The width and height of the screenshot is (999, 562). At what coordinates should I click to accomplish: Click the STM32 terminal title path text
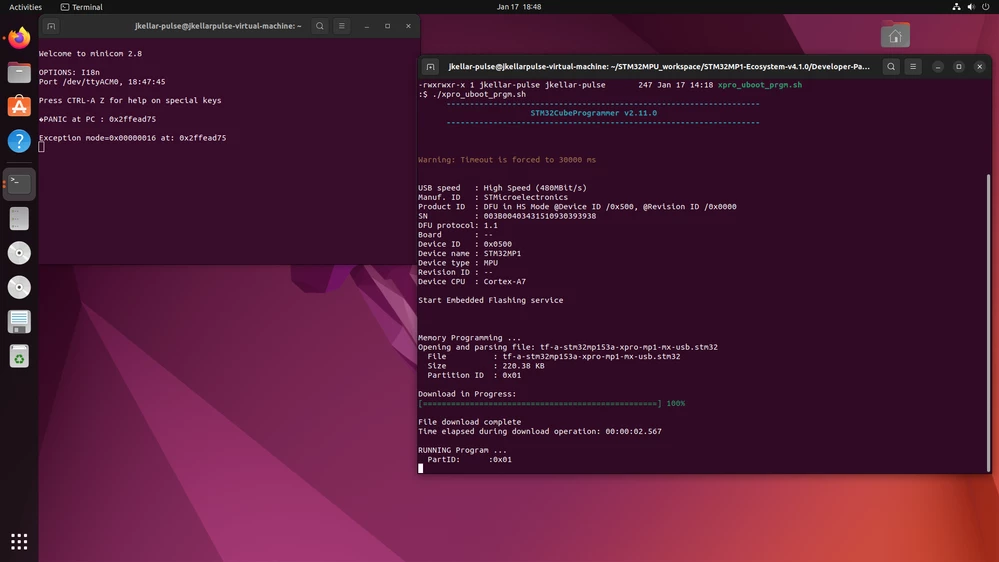[659, 67]
